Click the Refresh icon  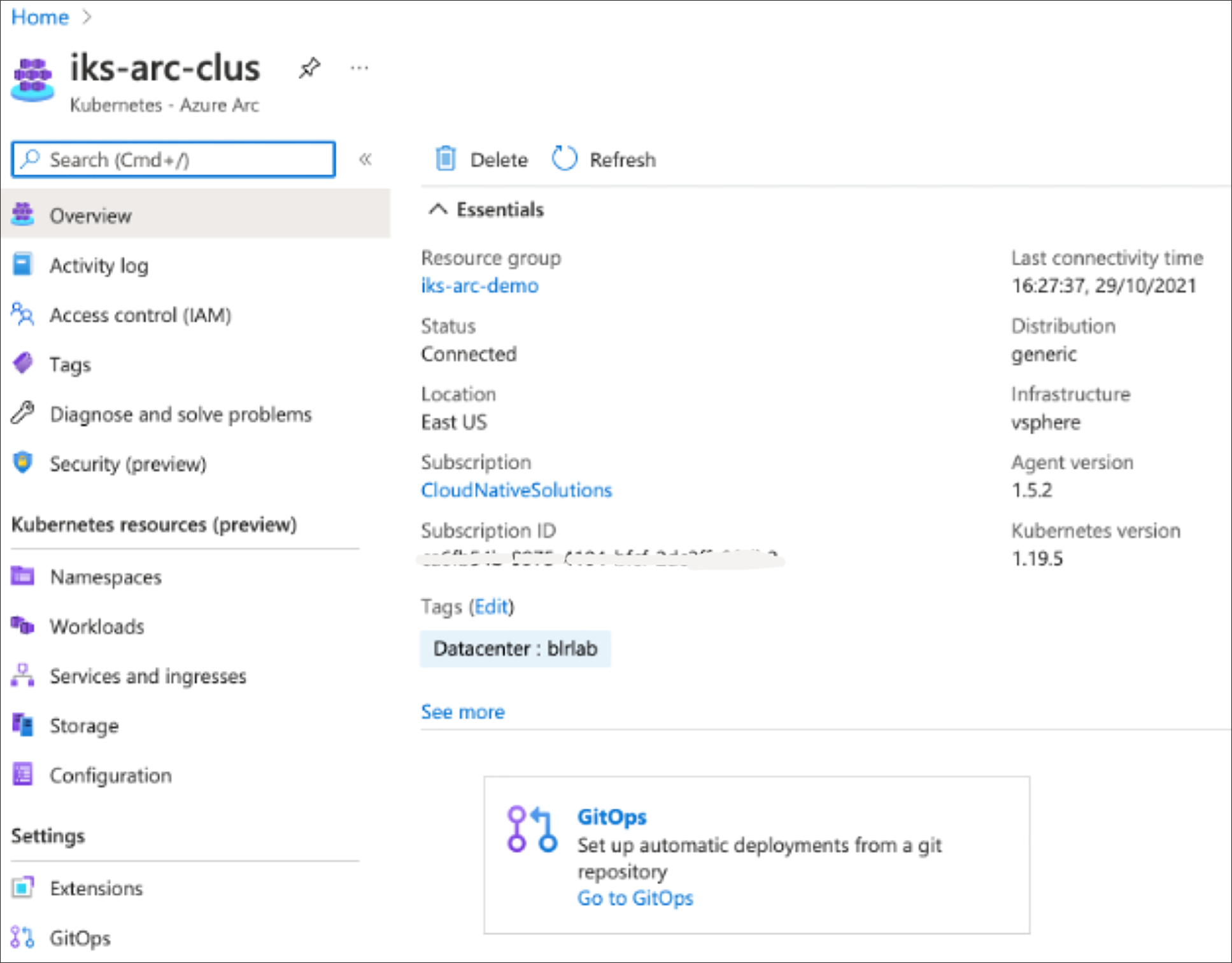click(564, 158)
